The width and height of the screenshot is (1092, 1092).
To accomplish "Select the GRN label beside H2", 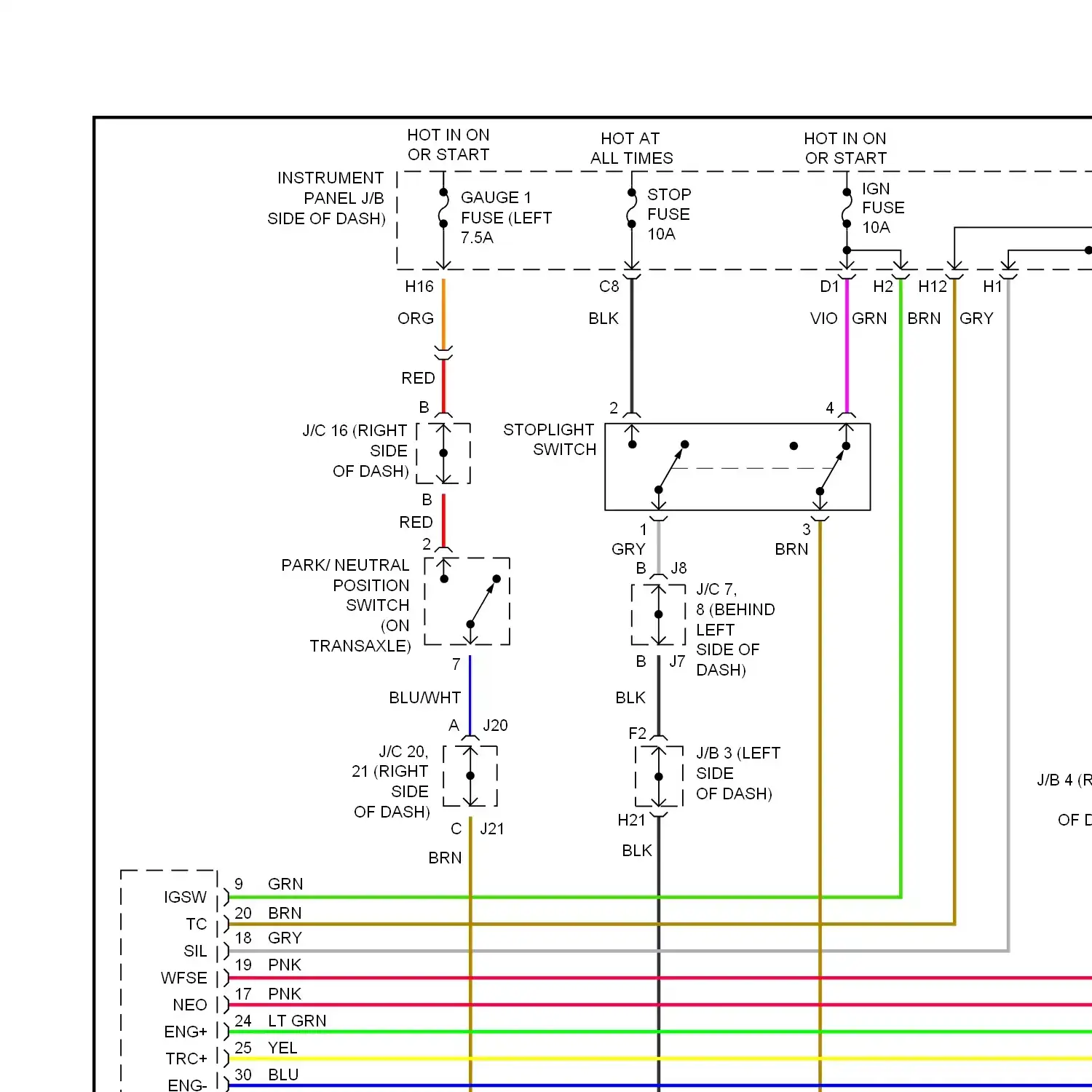I will (869, 319).
